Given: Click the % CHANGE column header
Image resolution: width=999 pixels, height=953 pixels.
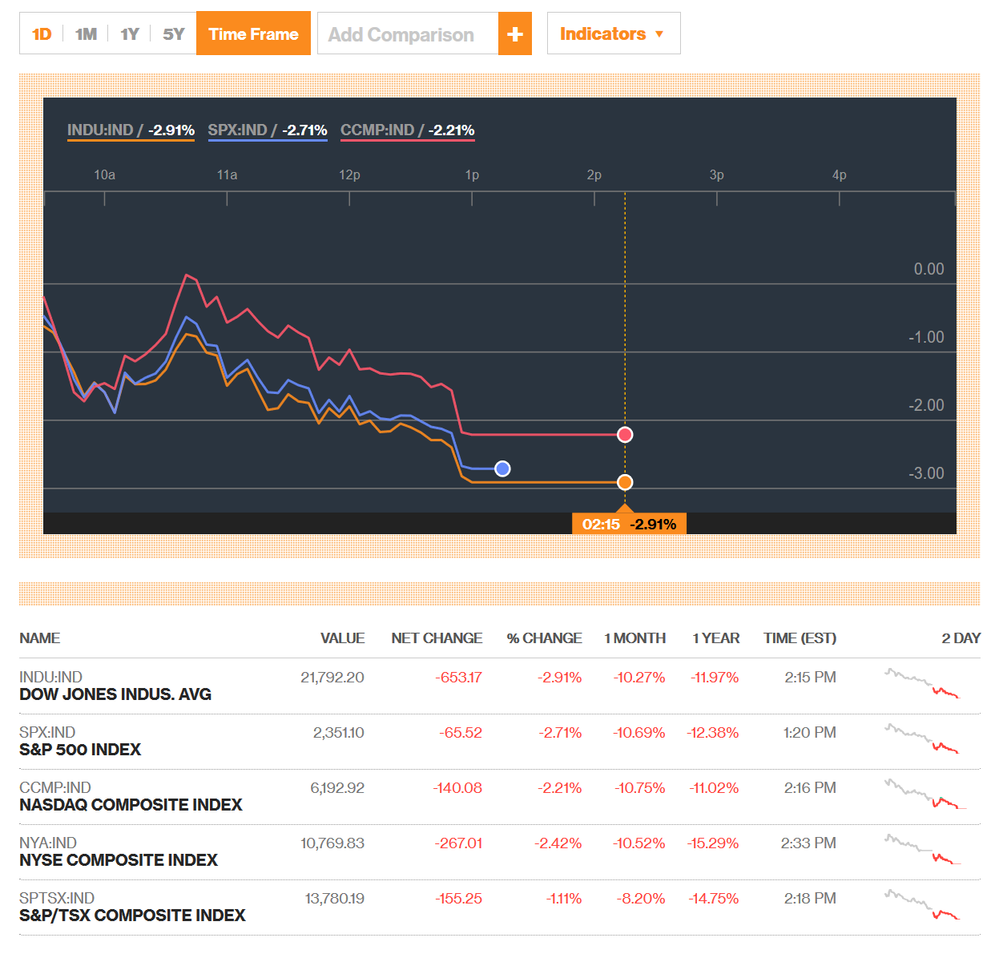Looking at the screenshot, I should click(x=544, y=638).
